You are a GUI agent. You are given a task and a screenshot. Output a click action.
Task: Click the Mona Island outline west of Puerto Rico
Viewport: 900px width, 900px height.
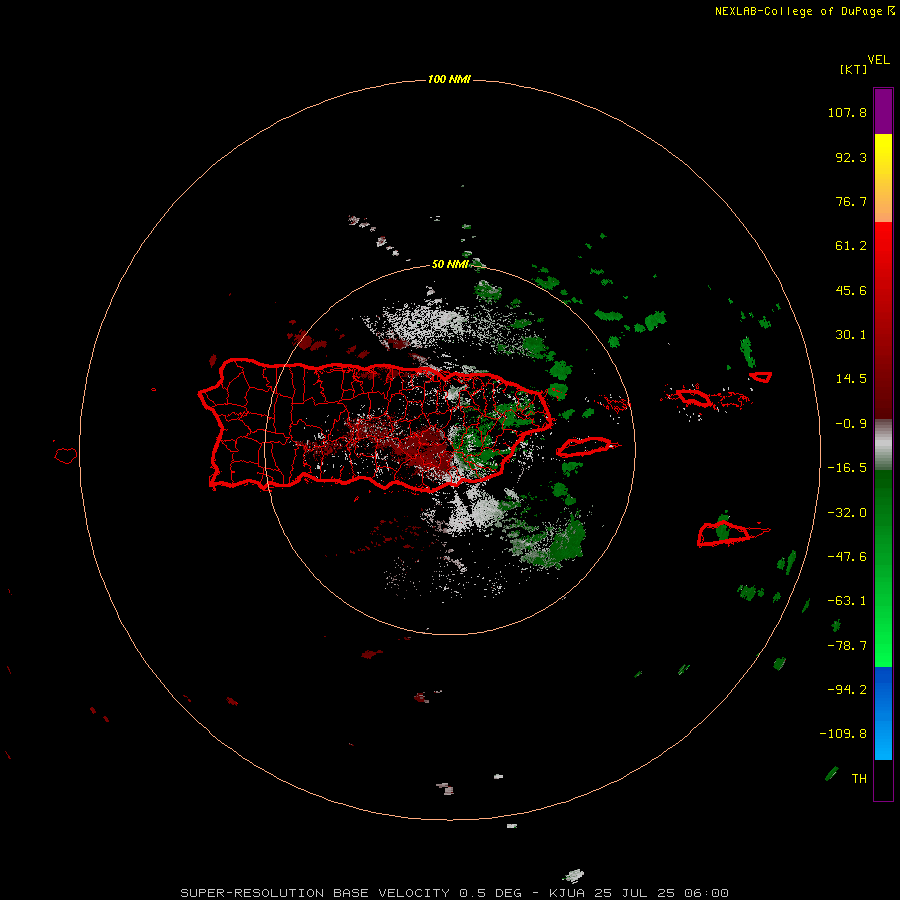click(66, 455)
